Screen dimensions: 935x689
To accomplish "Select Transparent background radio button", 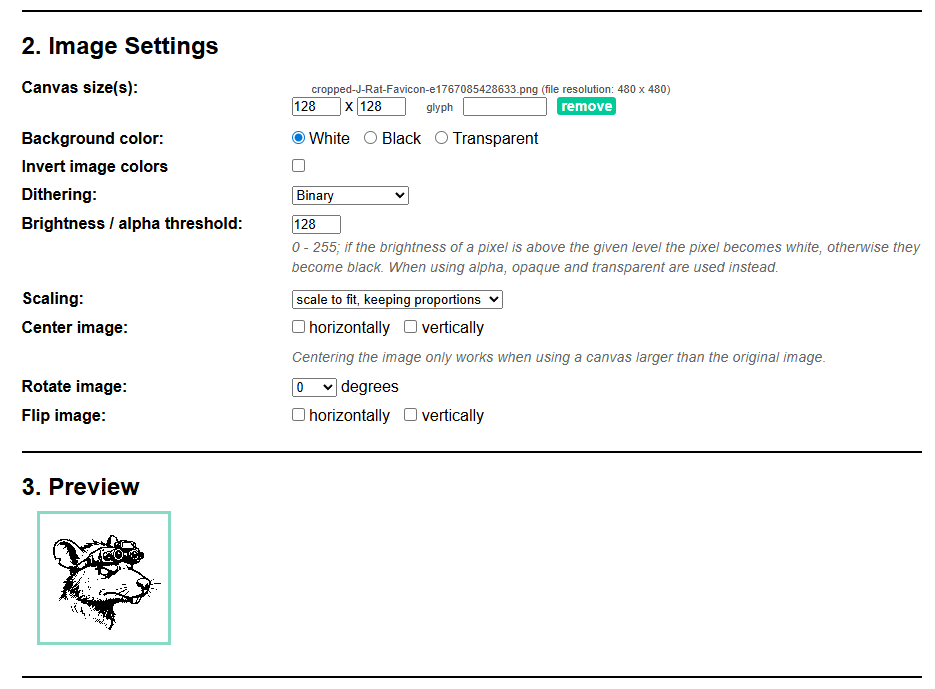I will pyautogui.click(x=441, y=138).
